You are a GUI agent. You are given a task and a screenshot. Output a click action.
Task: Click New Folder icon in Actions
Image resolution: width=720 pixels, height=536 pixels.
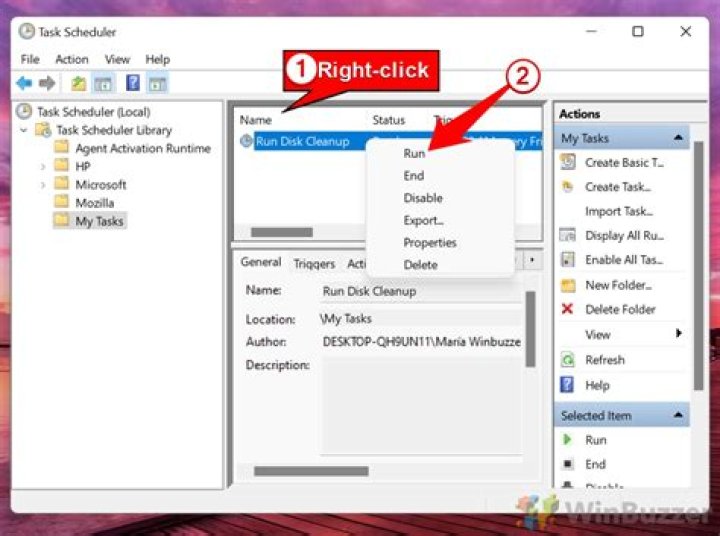click(x=568, y=285)
